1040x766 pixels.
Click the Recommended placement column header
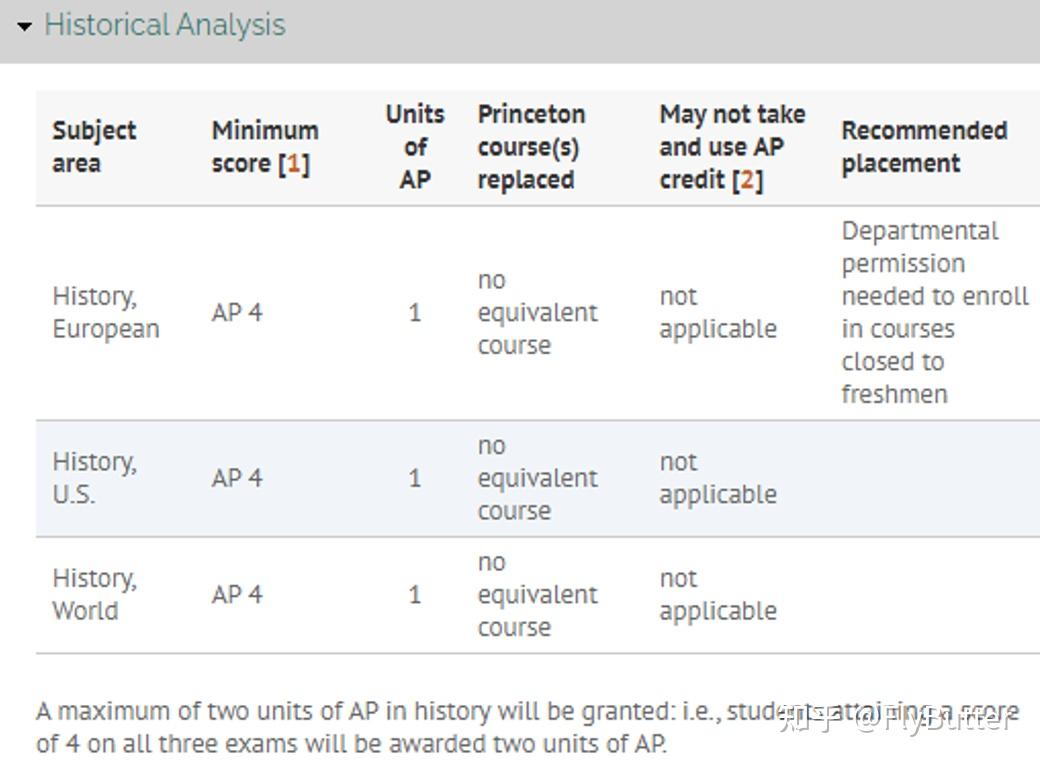923,146
